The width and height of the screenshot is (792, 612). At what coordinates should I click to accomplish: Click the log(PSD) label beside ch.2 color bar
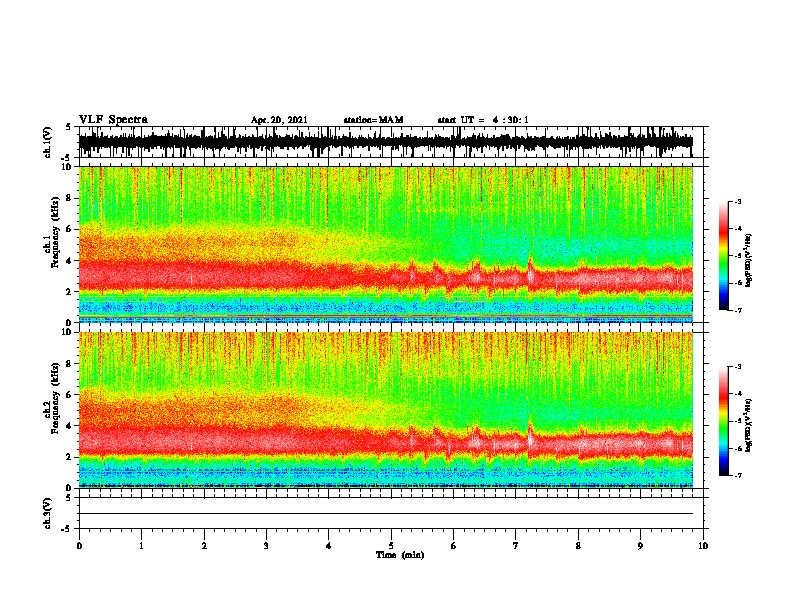[x=748, y=426]
